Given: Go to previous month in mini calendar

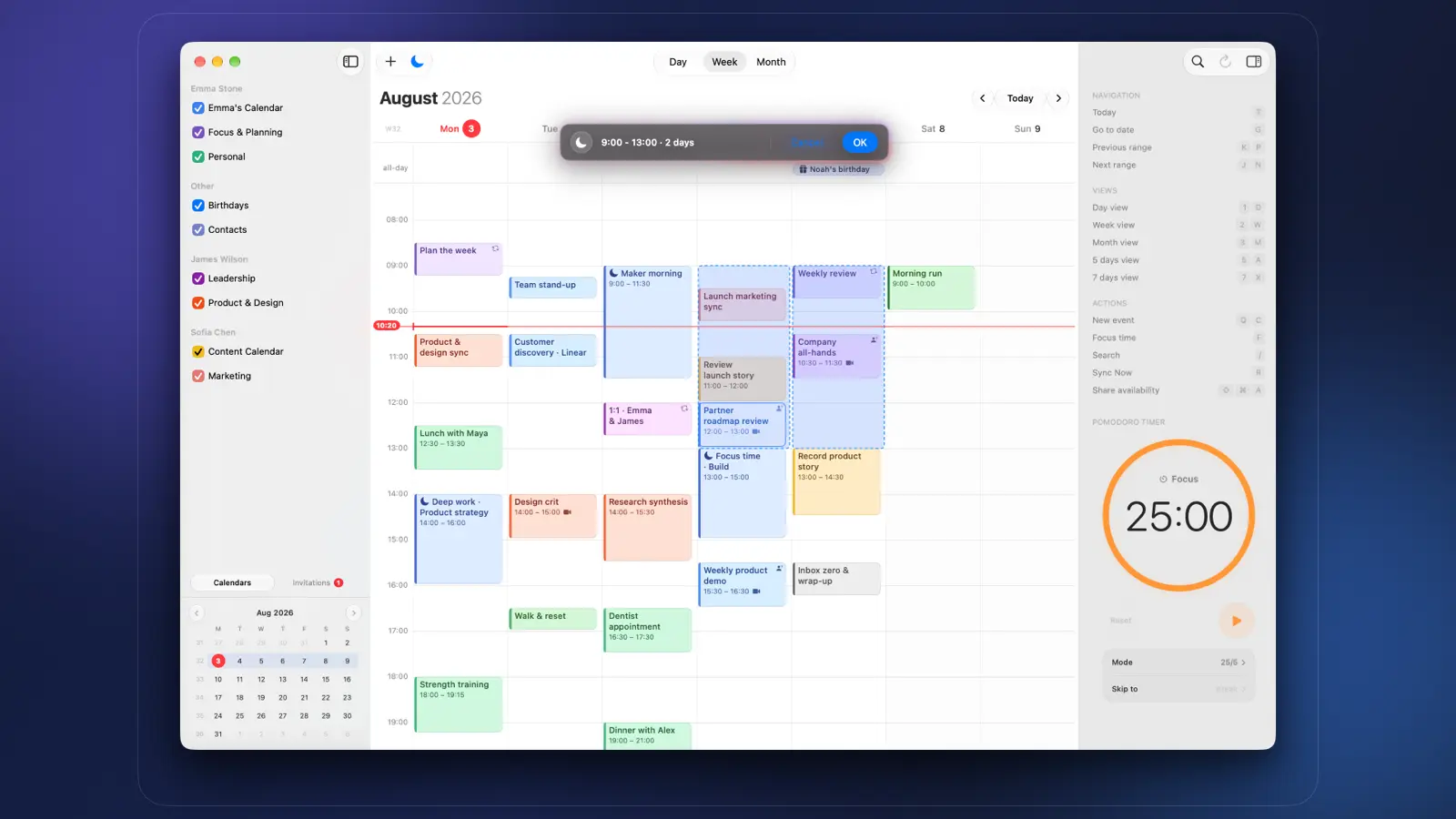Looking at the screenshot, I should coord(197,612).
